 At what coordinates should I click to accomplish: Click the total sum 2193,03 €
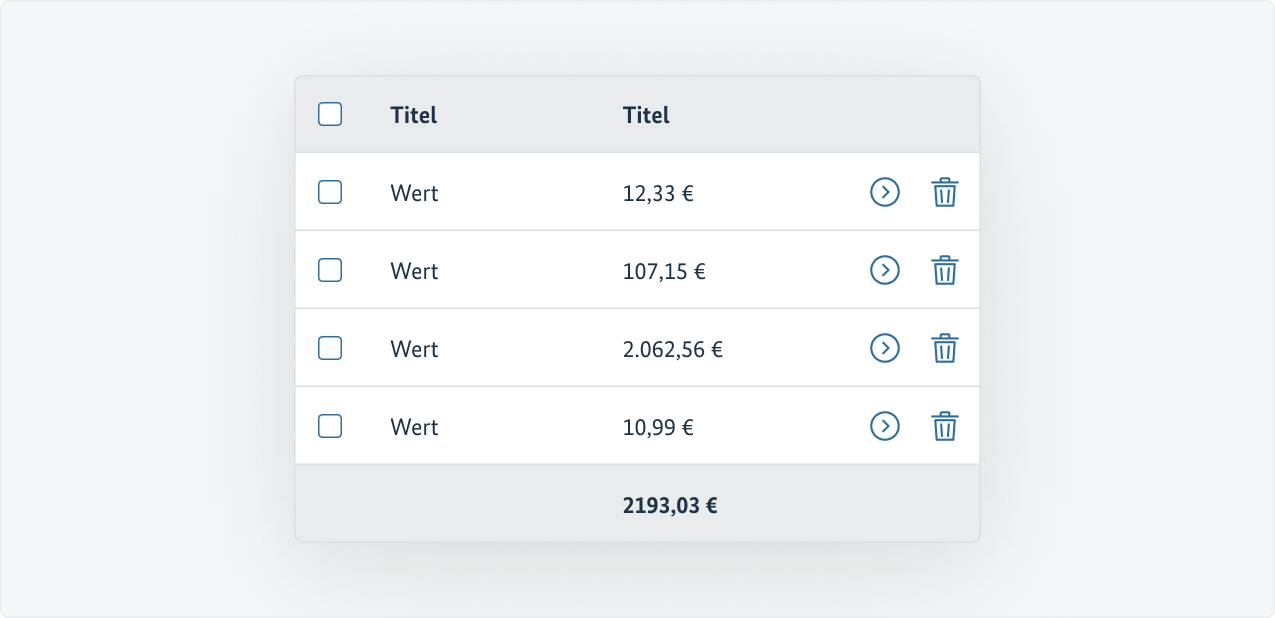670,505
